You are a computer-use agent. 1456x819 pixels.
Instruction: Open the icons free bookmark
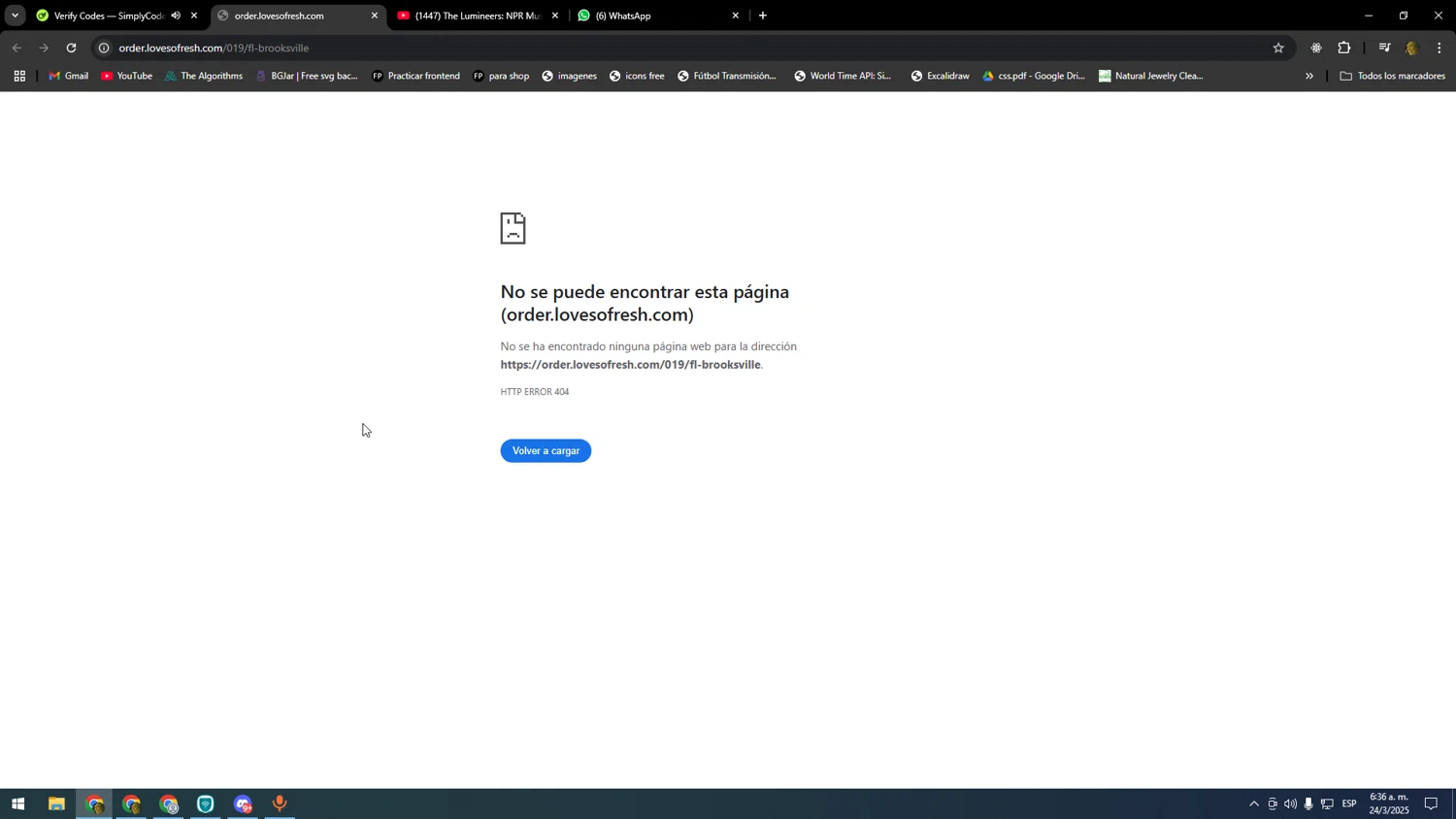coord(637,76)
